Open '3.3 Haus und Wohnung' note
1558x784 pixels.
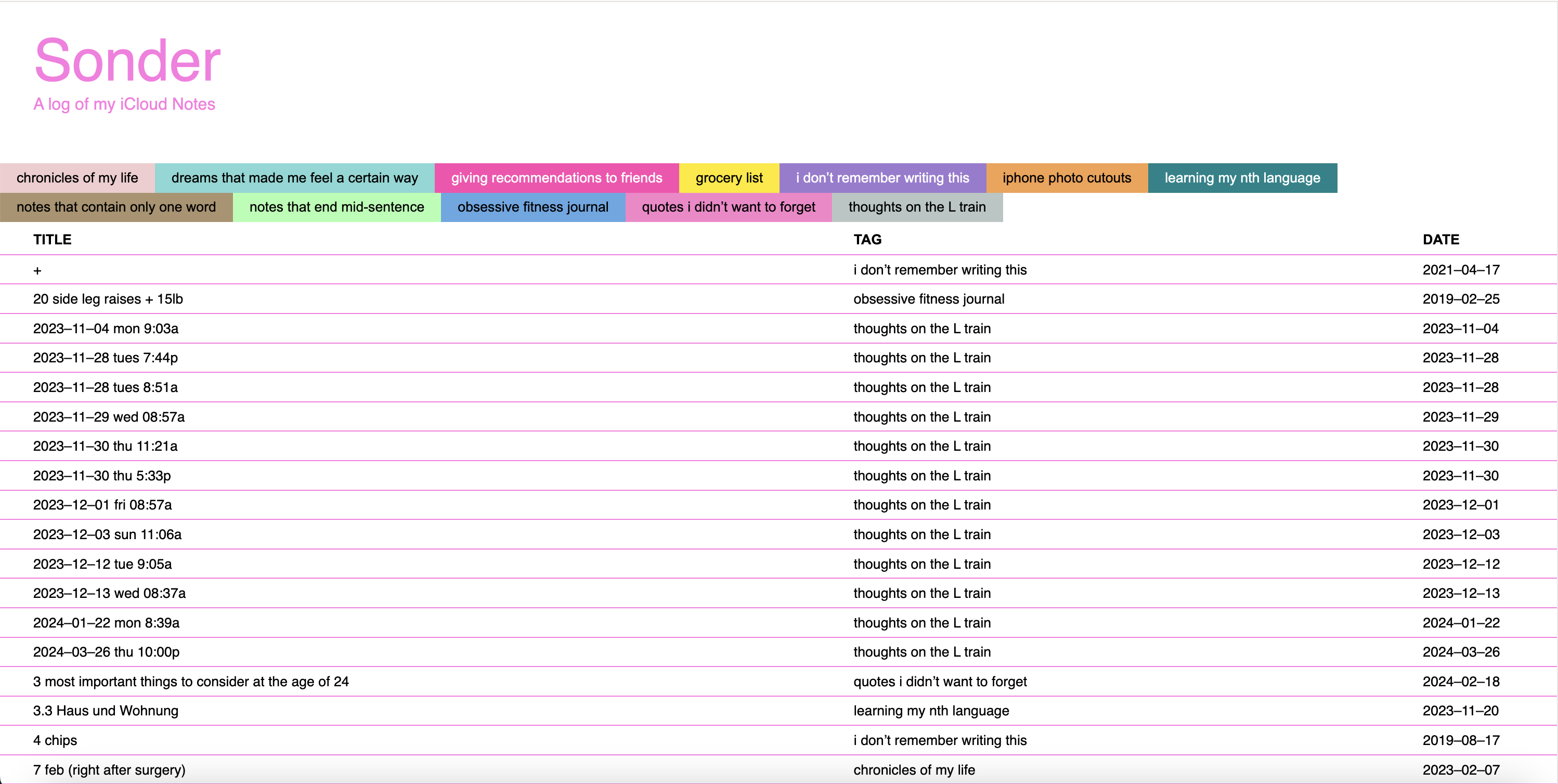[105, 710]
